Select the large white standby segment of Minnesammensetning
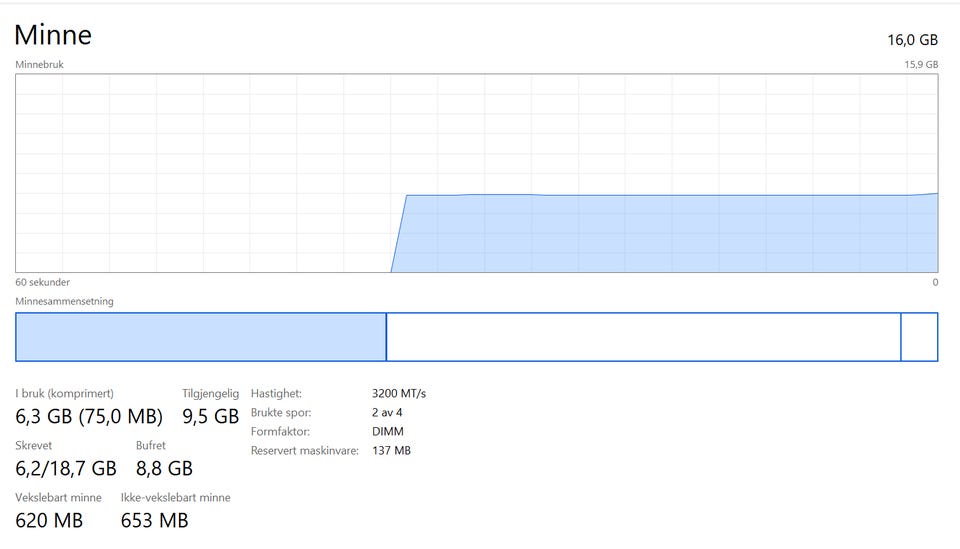The height and width of the screenshot is (549, 960). [x=643, y=337]
